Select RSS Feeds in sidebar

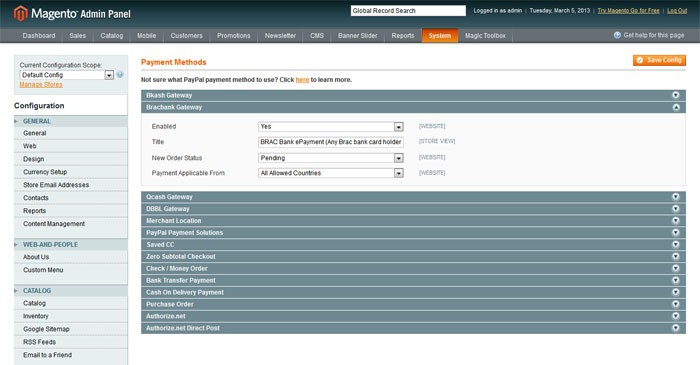tap(71, 342)
